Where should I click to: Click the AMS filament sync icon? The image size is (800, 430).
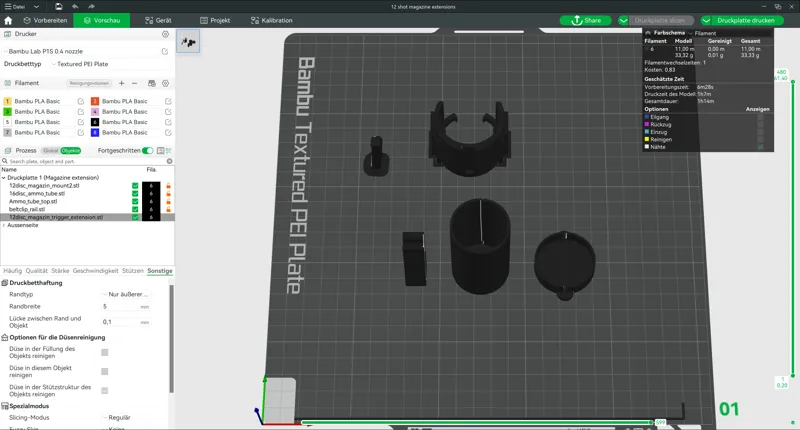152,83
